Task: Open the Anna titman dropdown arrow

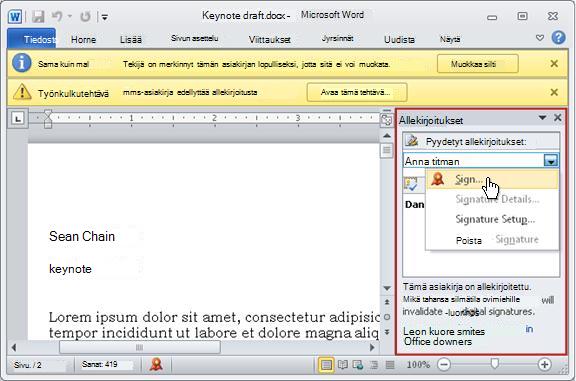Action: pos(551,161)
